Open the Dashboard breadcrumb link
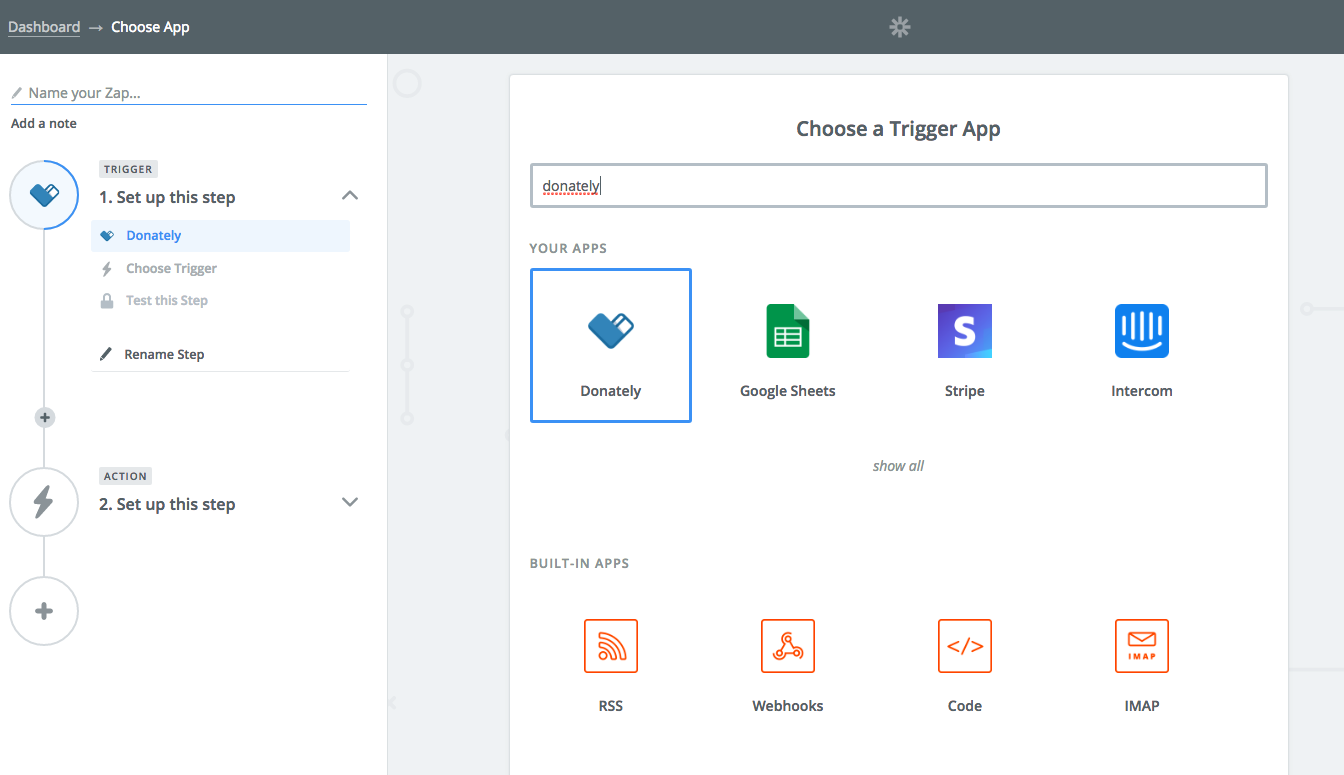1344x775 pixels. click(44, 27)
